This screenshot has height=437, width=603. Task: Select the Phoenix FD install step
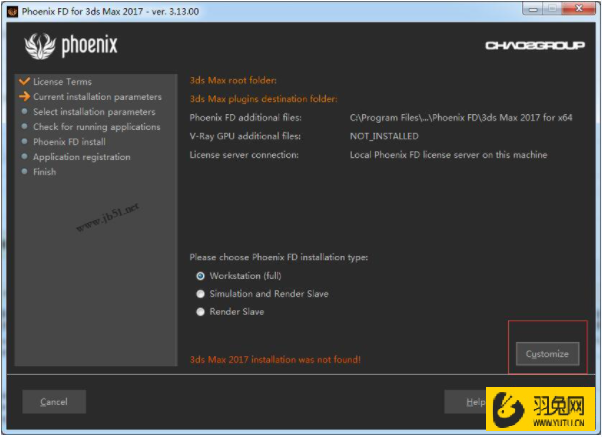[x=69, y=142]
